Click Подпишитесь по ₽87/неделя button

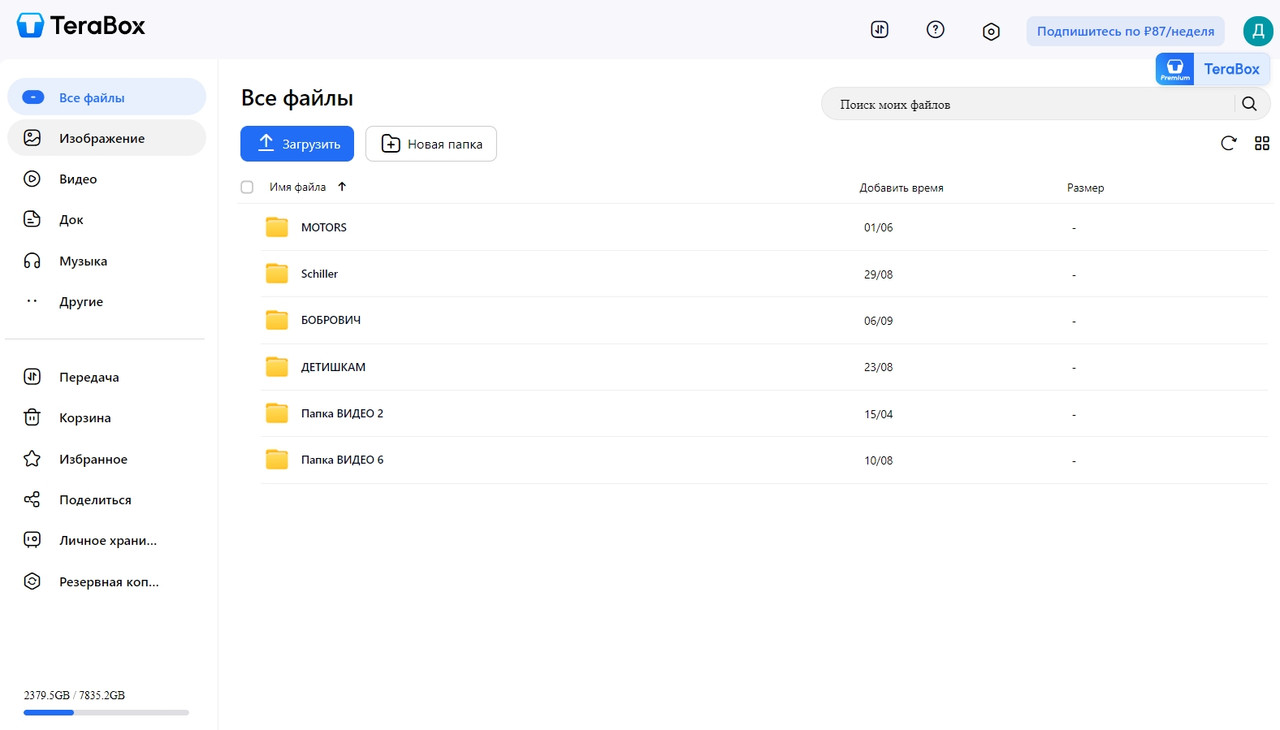[x=1126, y=31]
